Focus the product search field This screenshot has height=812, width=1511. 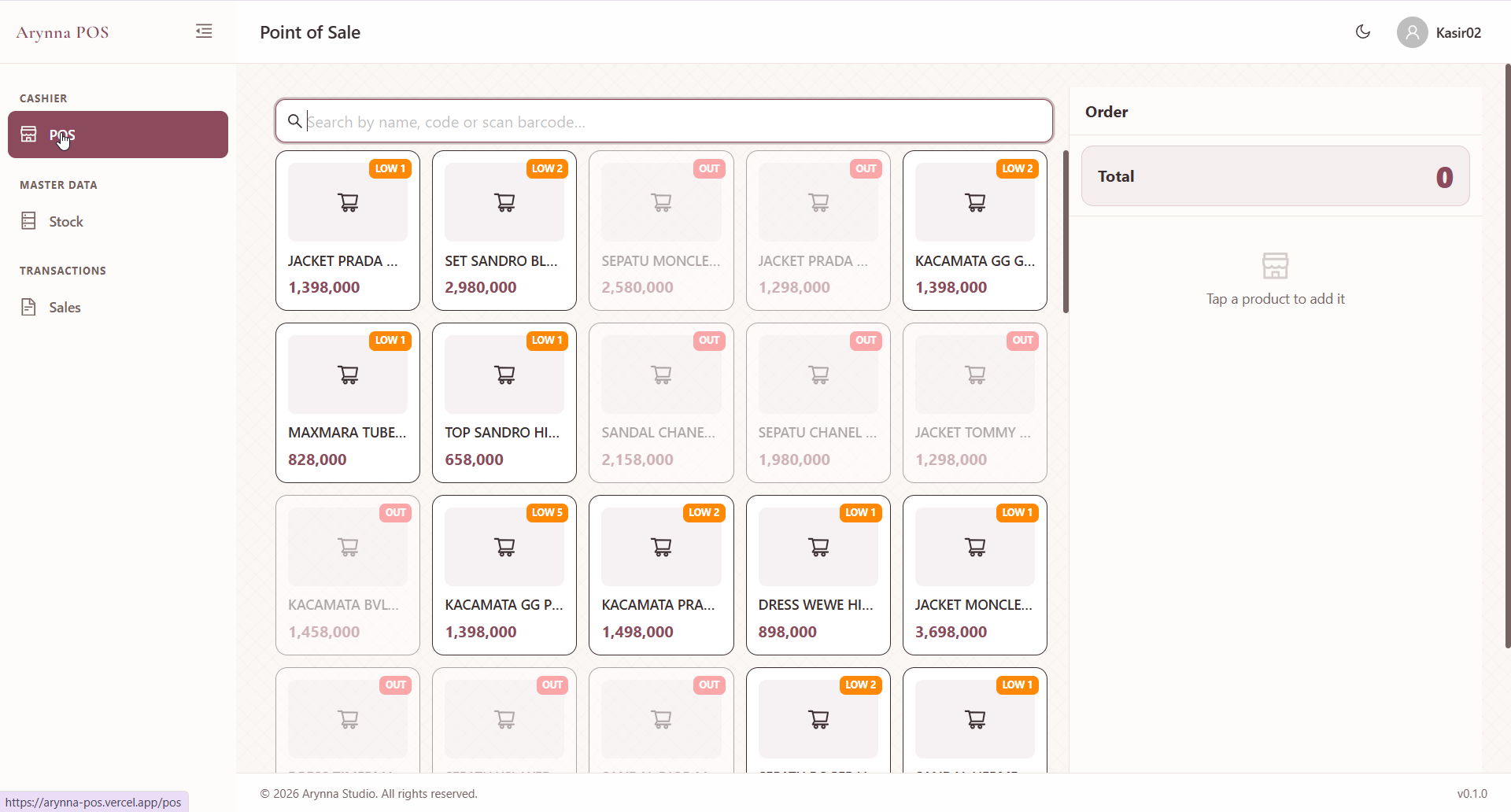664,121
